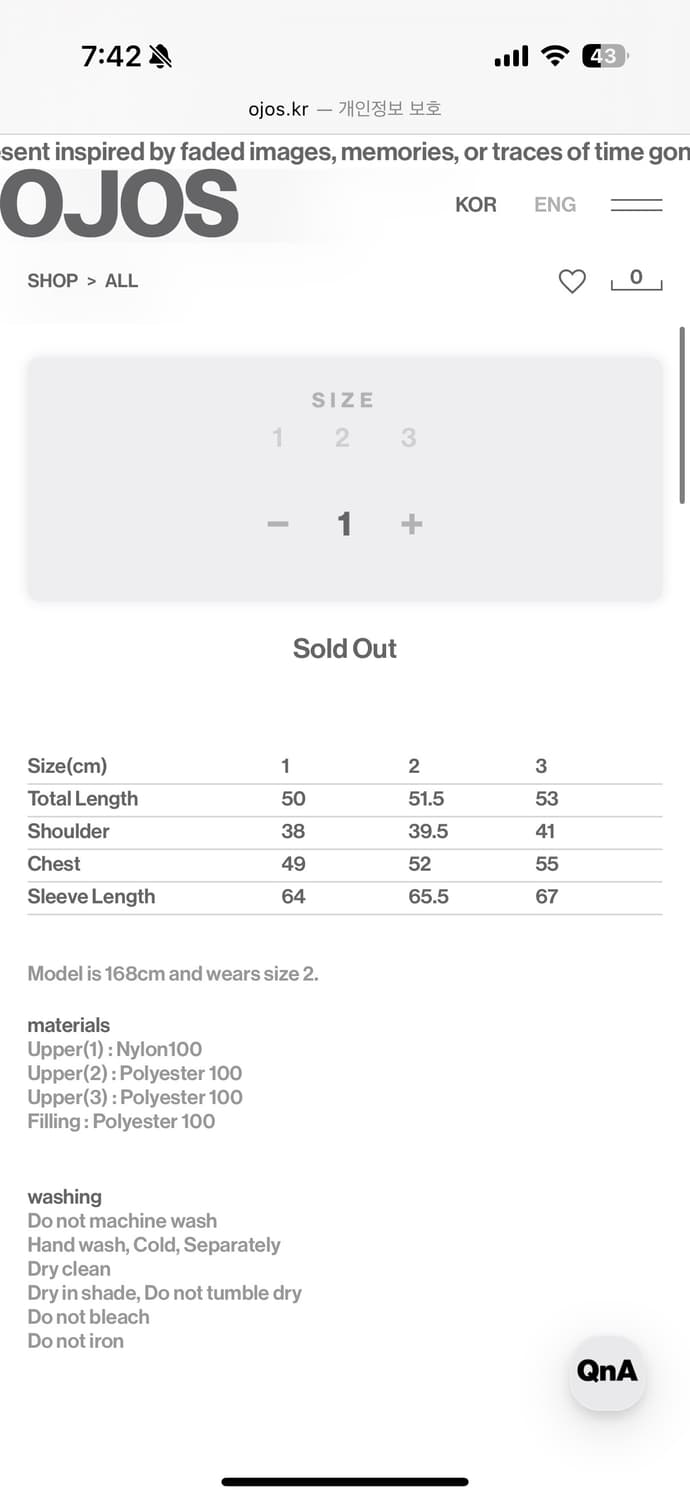Select size 1 option
This screenshot has width=690, height=1500.
[277, 438]
